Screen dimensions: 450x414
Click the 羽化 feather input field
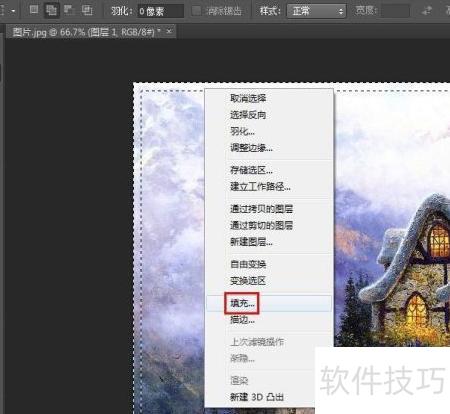click(160, 11)
